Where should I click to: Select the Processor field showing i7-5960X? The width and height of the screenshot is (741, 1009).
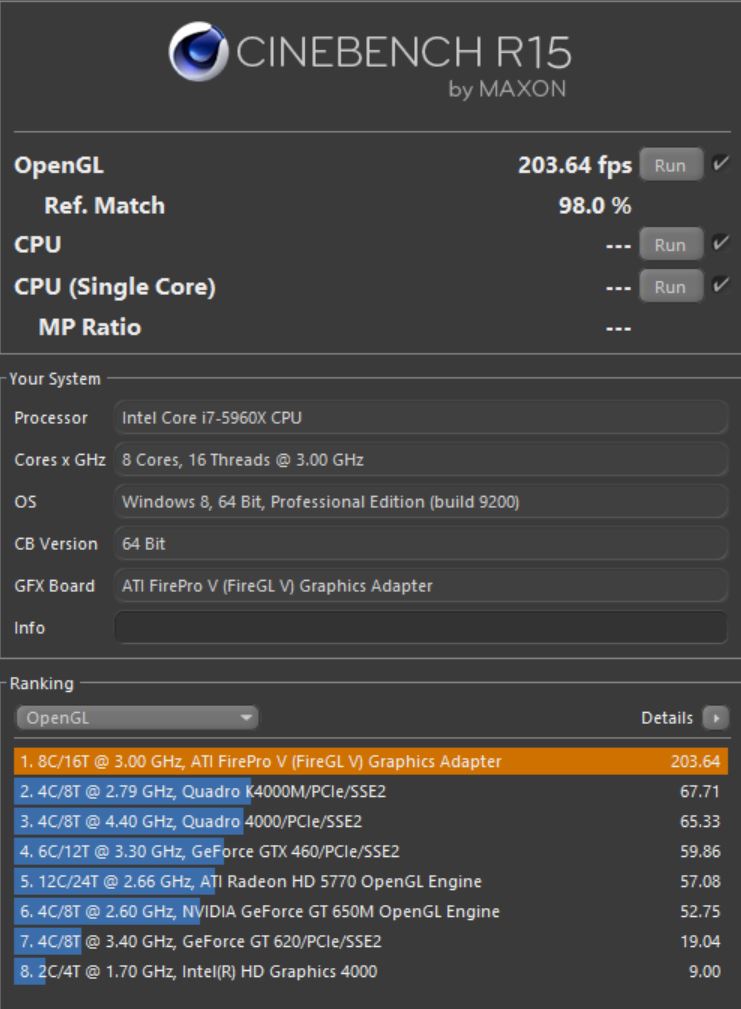(420, 418)
